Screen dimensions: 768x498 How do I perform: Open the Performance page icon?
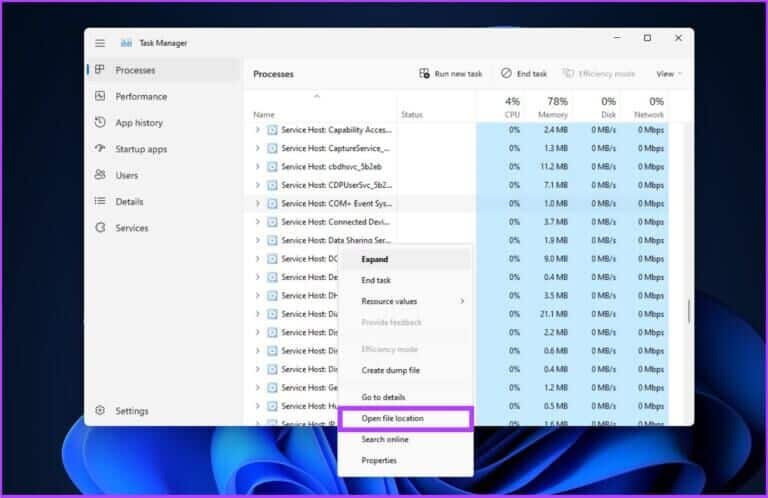pyautogui.click(x=100, y=97)
